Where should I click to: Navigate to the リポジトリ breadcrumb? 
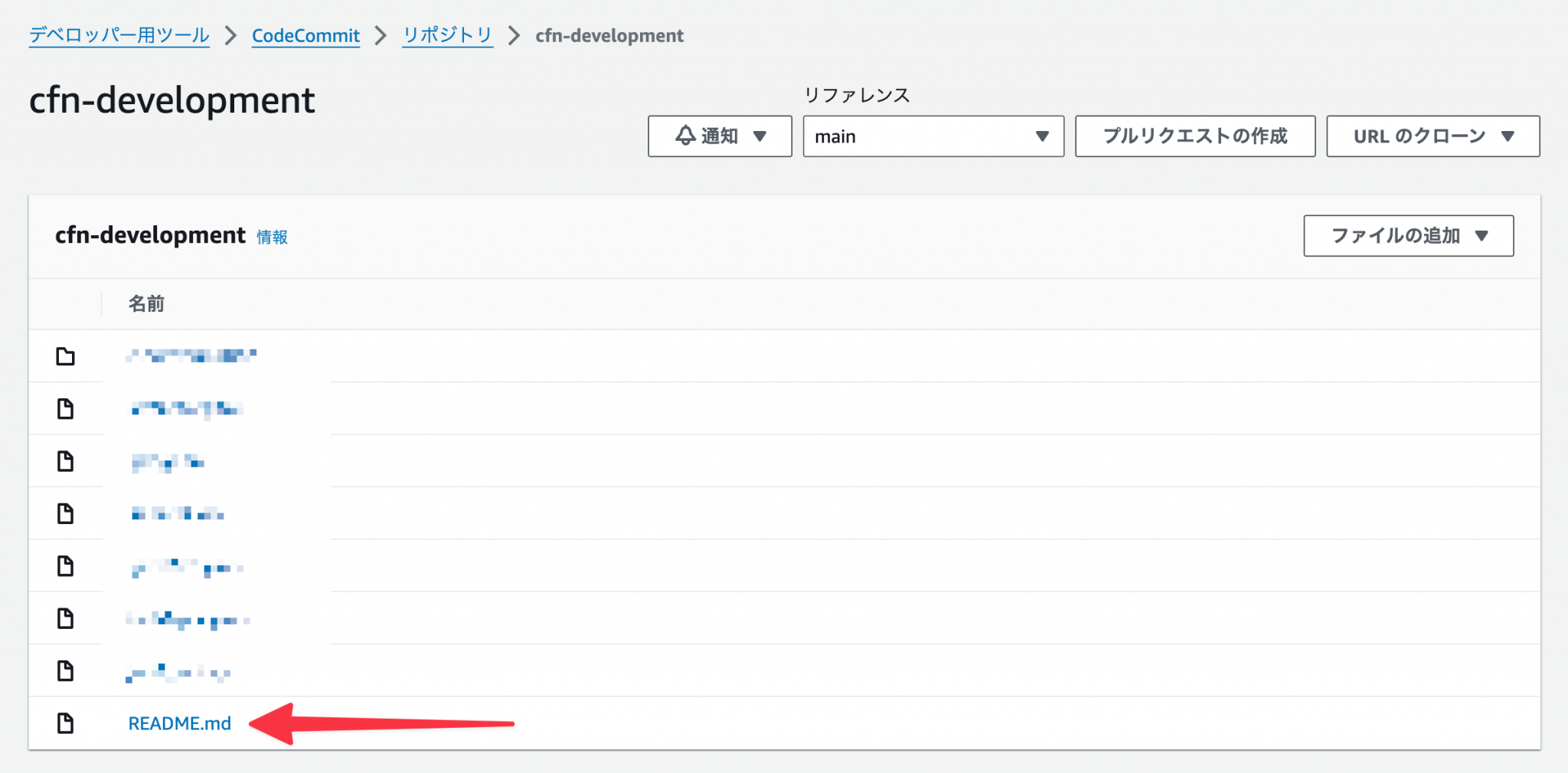(x=447, y=35)
